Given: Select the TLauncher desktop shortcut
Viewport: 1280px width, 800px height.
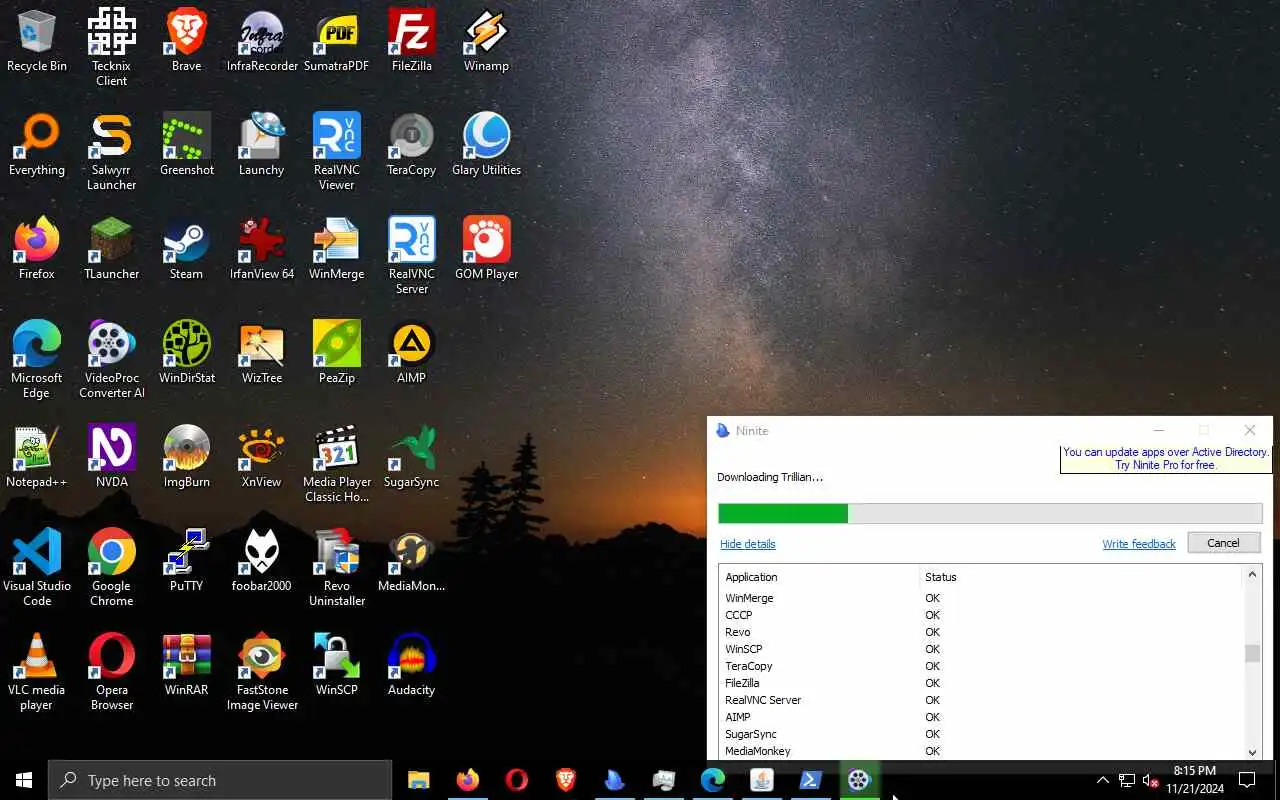Looking at the screenshot, I should [x=112, y=250].
